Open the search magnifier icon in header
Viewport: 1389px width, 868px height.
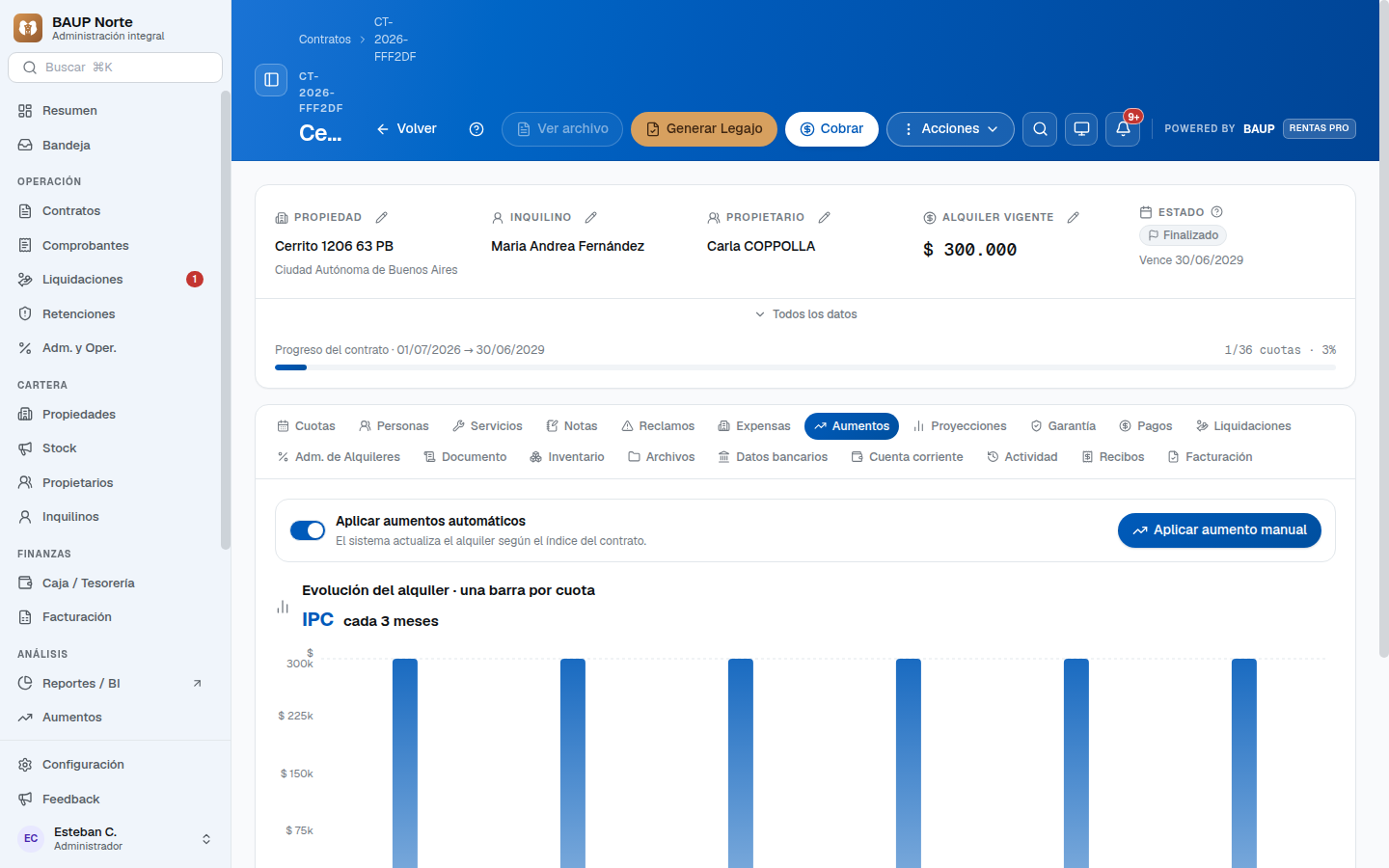(x=1040, y=129)
